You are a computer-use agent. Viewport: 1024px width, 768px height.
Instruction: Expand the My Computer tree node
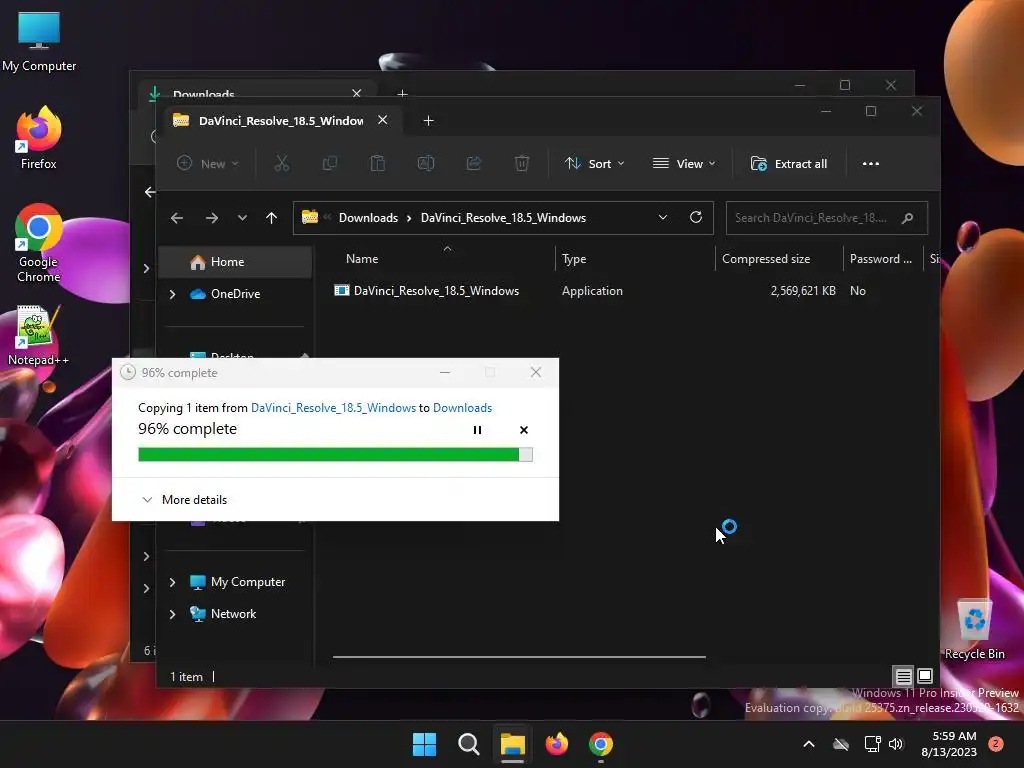point(172,582)
